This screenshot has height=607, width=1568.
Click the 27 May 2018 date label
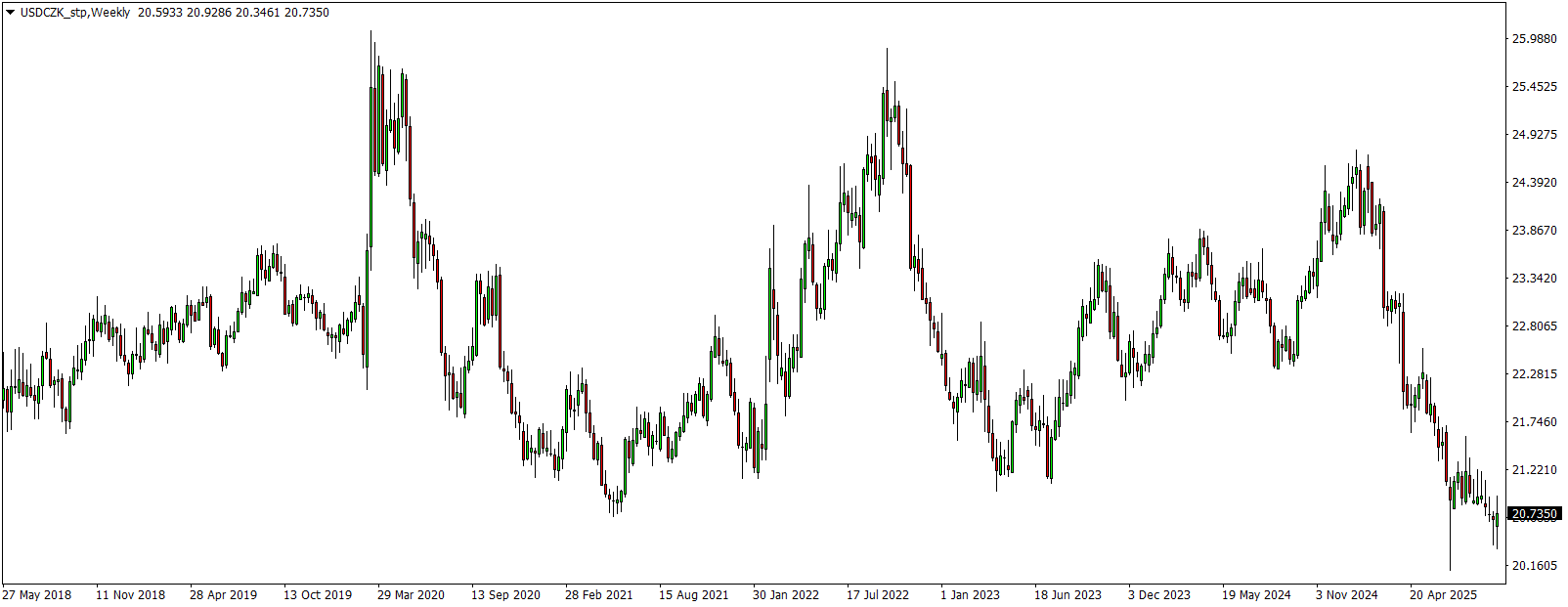37,595
